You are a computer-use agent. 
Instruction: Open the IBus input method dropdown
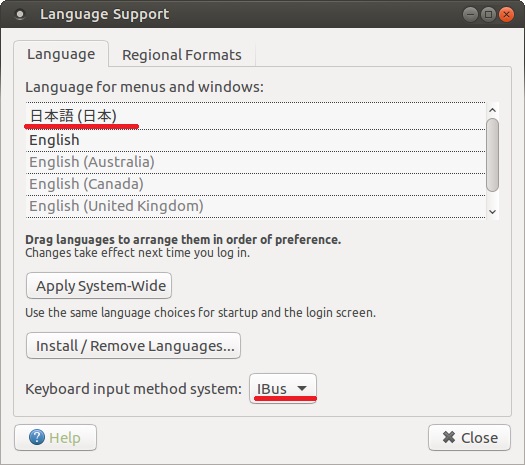[283, 389]
